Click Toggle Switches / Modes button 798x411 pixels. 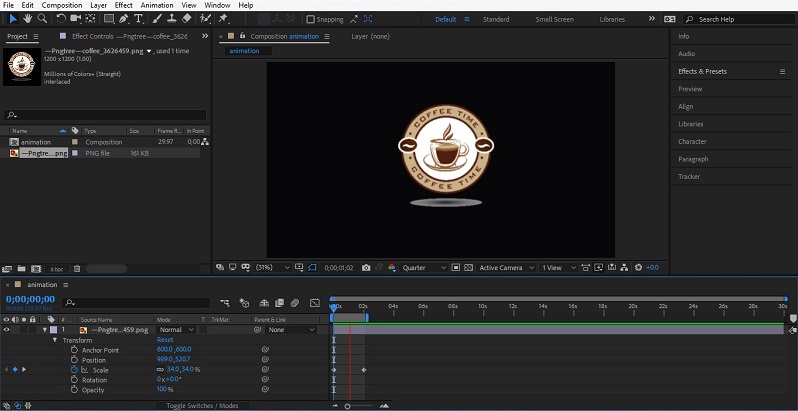tap(202, 406)
